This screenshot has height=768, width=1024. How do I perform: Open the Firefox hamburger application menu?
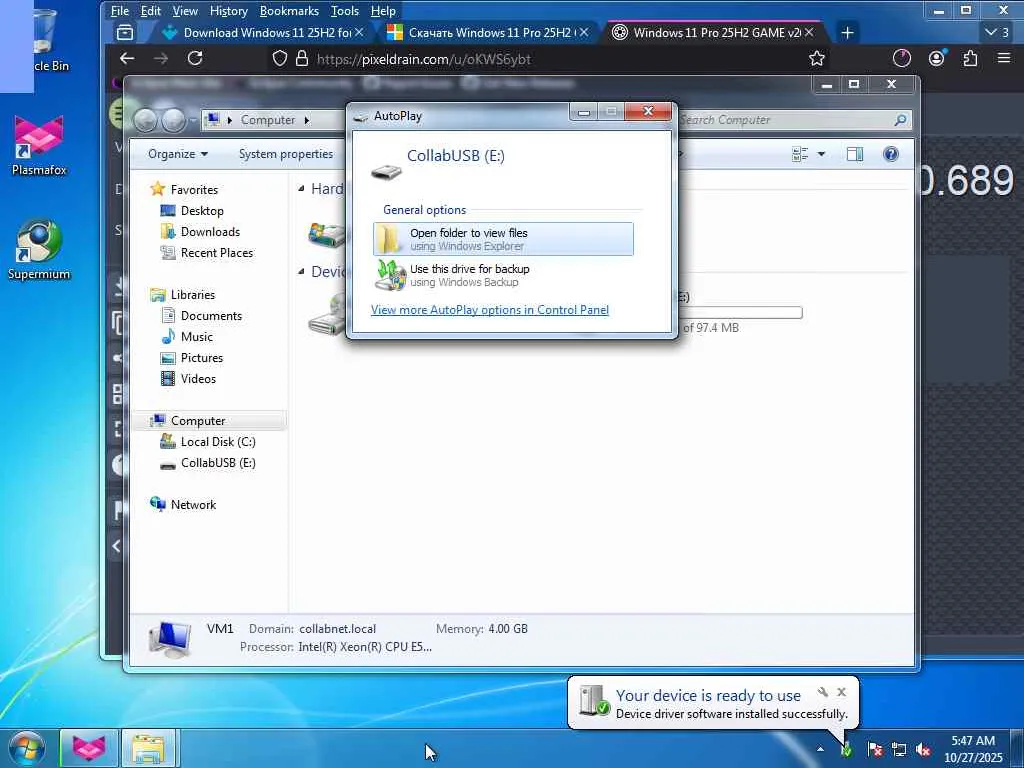click(x=1004, y=59)
